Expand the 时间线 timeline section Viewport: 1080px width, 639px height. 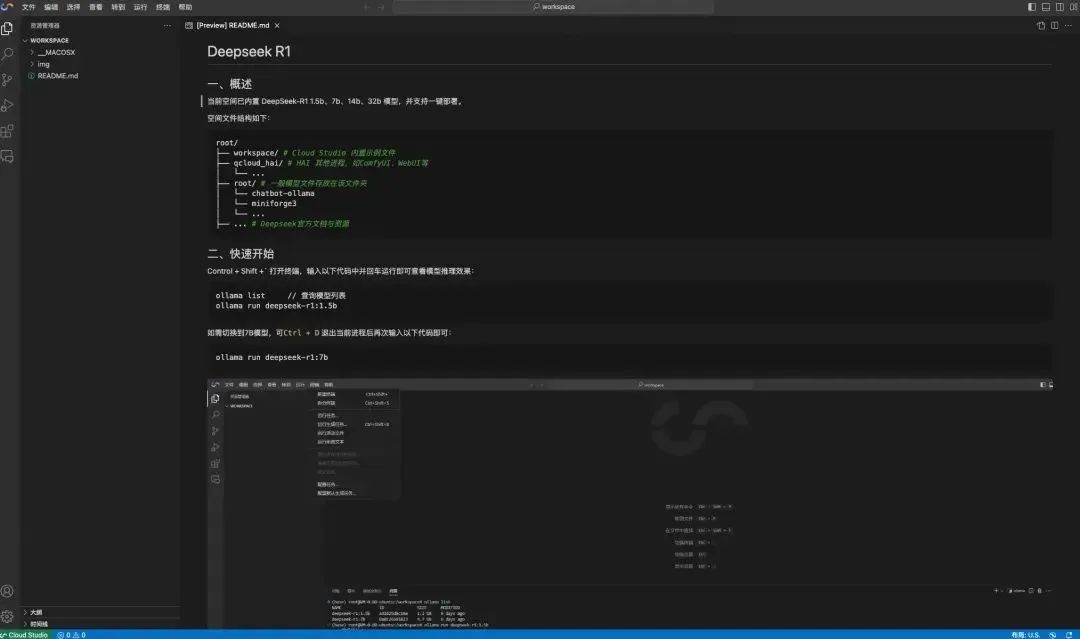pyautogui.click(x=25, y=624)
